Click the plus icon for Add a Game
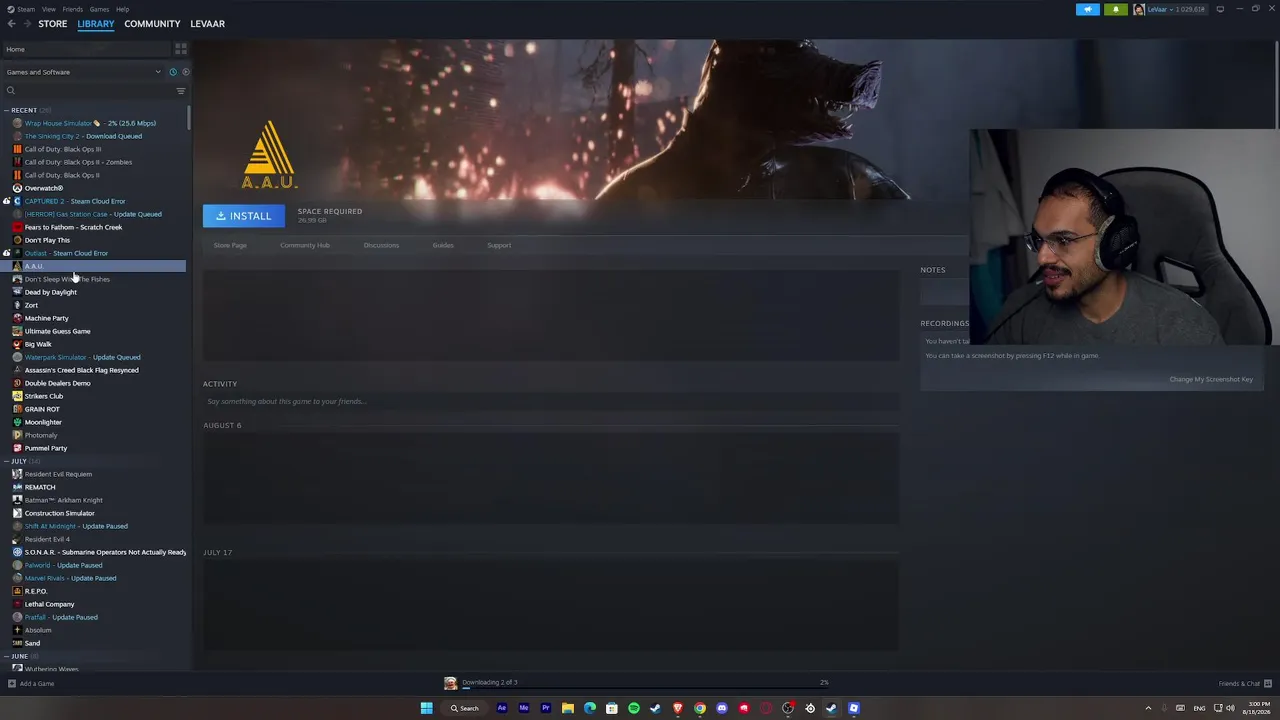1280x720 pixels. click(x=12, y=684)
